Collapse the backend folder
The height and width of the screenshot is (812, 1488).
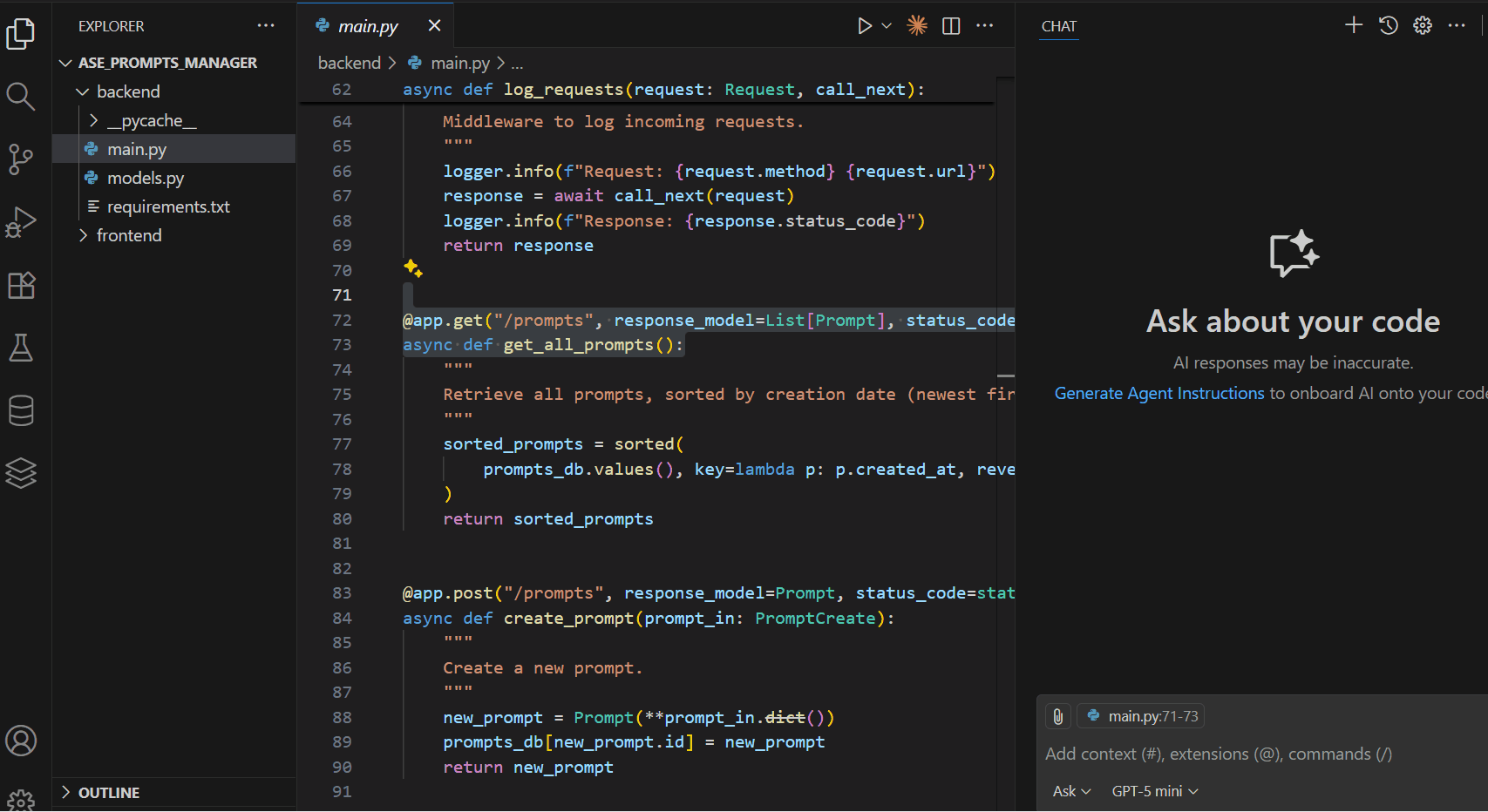tap(128, 91)
